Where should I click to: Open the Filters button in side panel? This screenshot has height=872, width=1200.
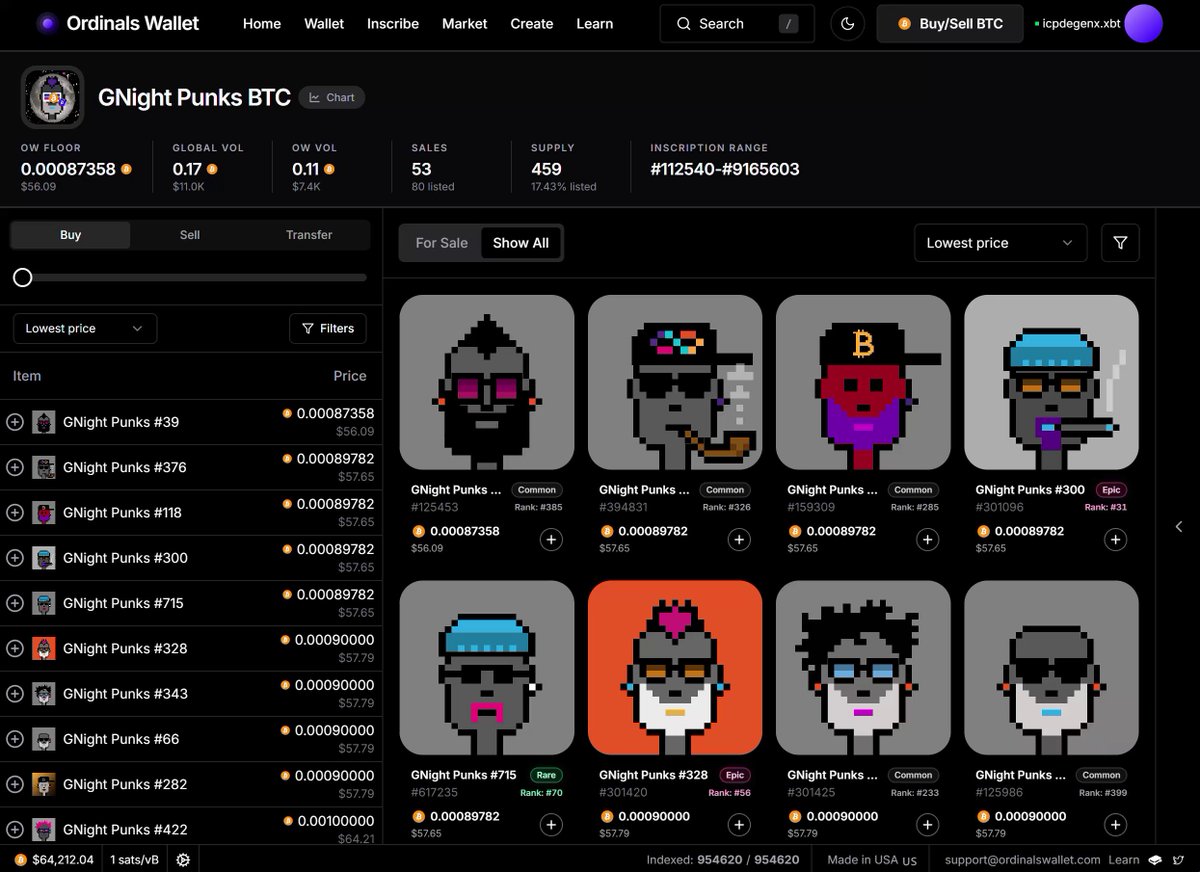click(328, 328)
